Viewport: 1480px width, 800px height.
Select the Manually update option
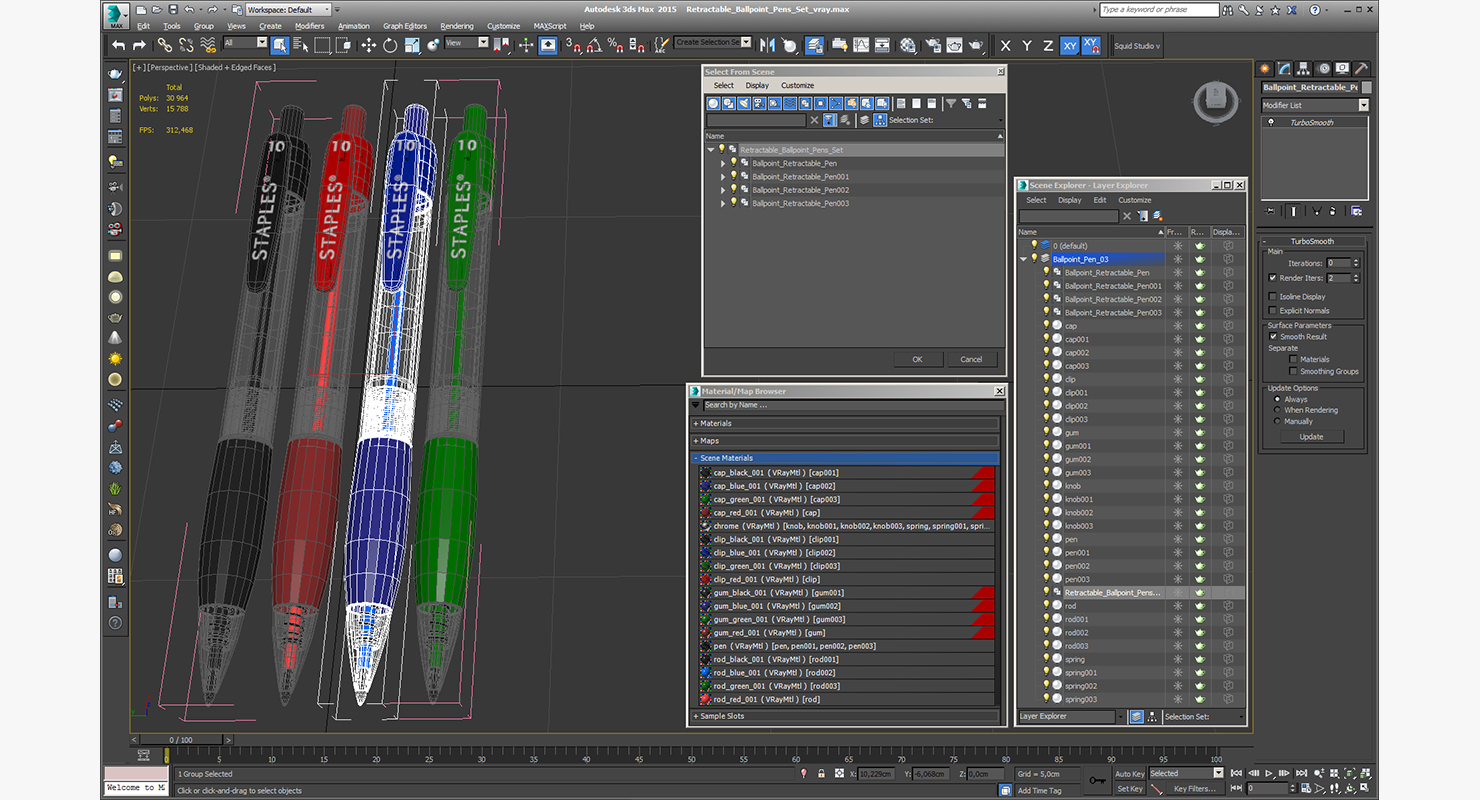(x=1277, y=421)
